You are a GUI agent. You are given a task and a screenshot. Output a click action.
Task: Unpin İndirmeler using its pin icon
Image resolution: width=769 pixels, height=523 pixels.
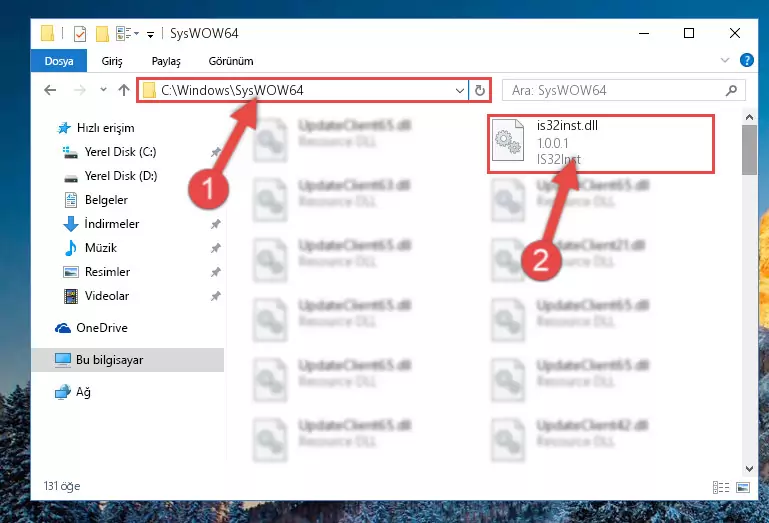tap(215, 224)
